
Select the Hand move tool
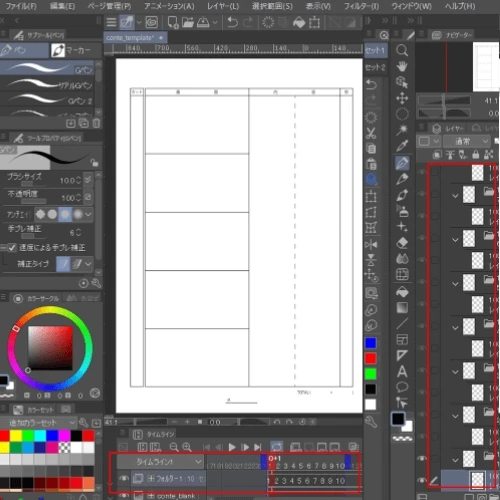tap(402, 67)
